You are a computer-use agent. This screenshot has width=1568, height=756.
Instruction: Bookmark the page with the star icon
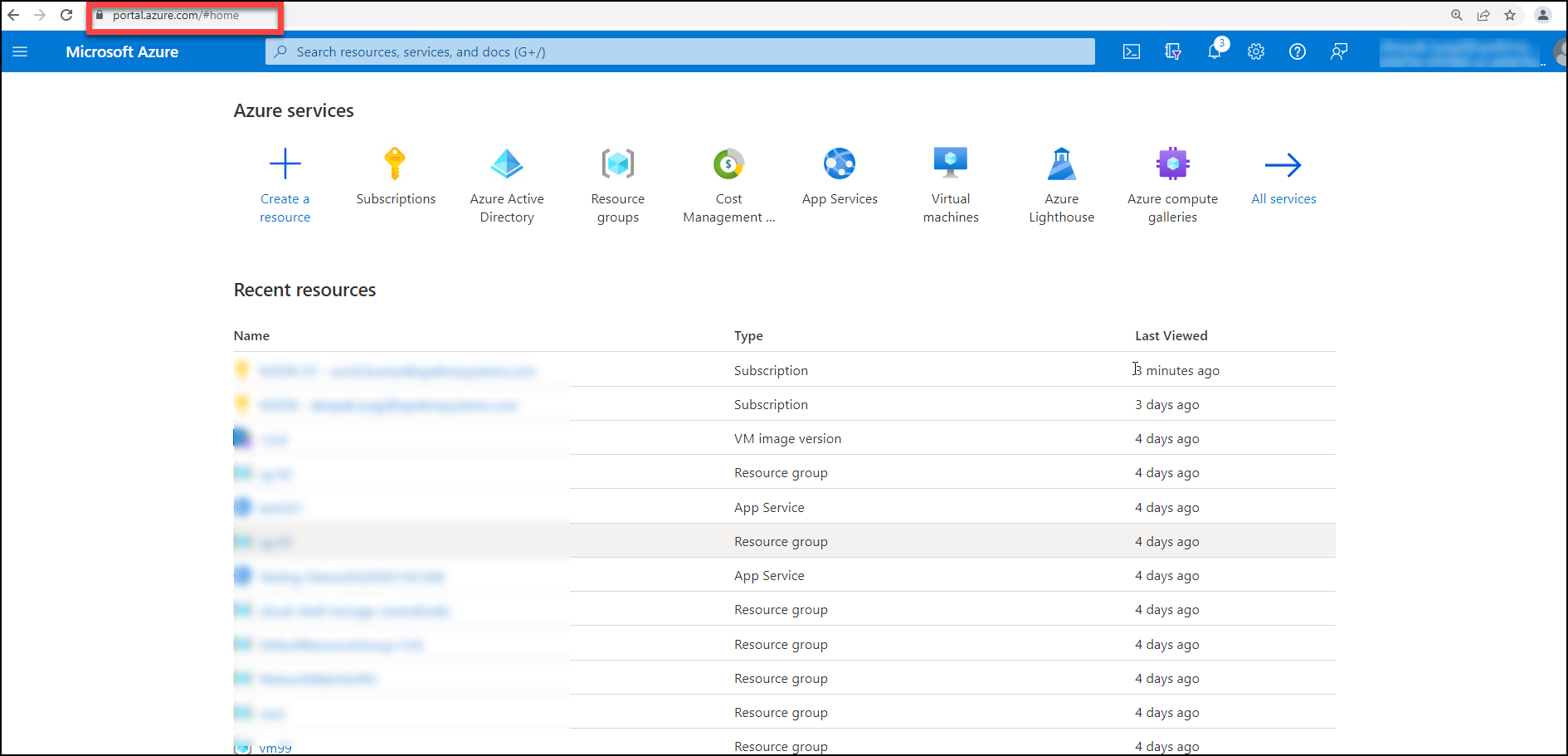pos(1510,15)
